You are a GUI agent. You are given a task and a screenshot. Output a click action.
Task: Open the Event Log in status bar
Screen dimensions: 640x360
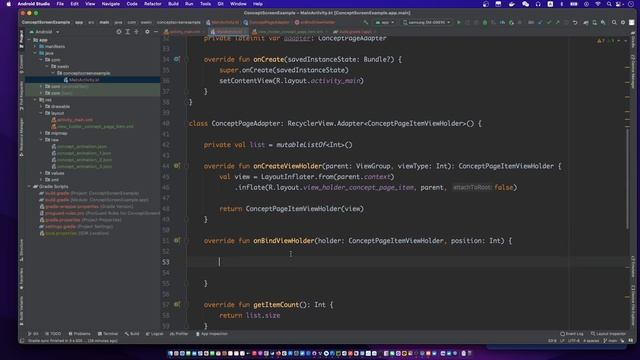pyautogui.click(x=572, y=334)
